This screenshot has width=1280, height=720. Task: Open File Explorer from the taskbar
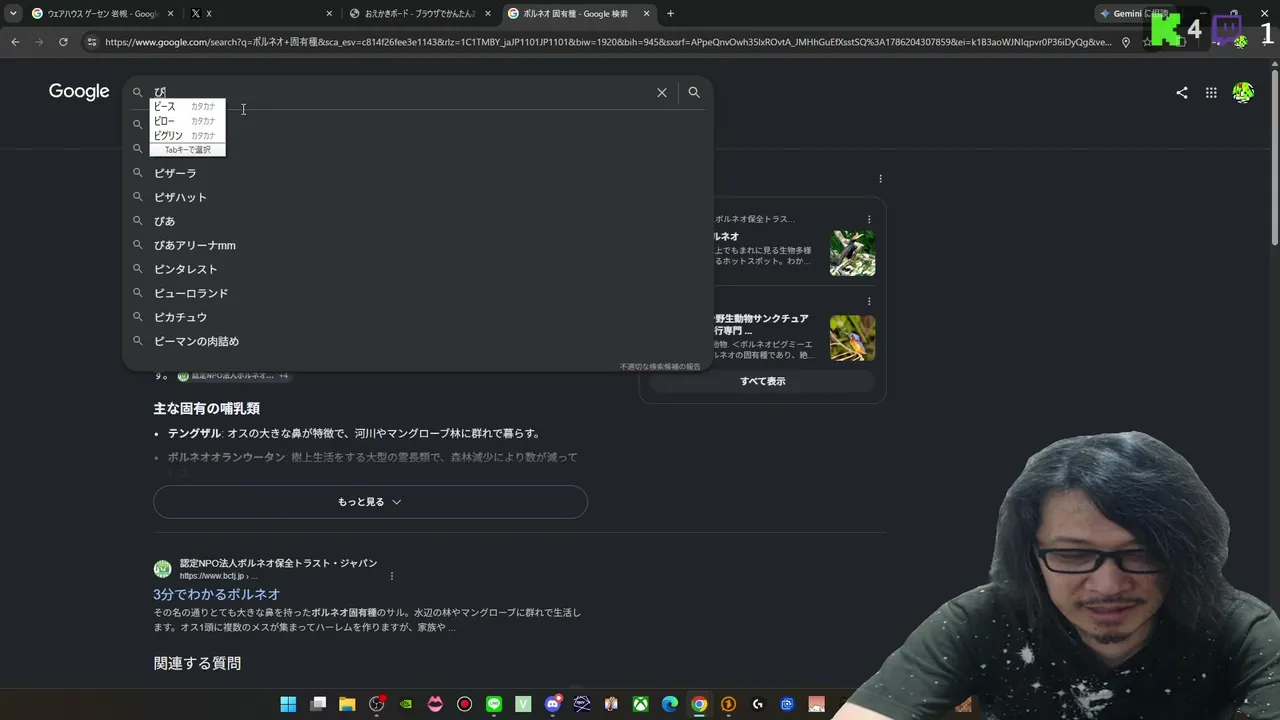(347, 704)
